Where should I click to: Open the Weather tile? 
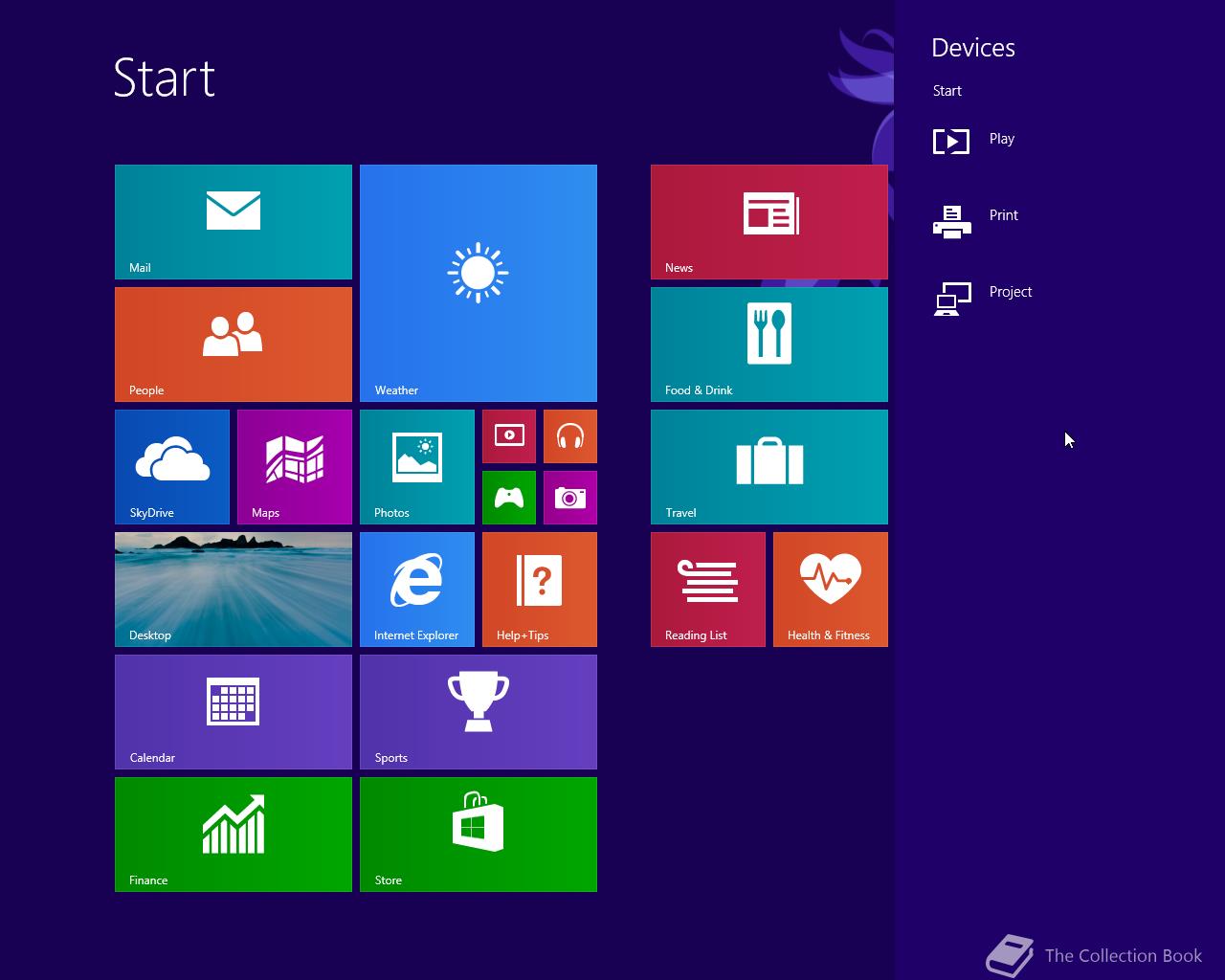click(479, 283)
